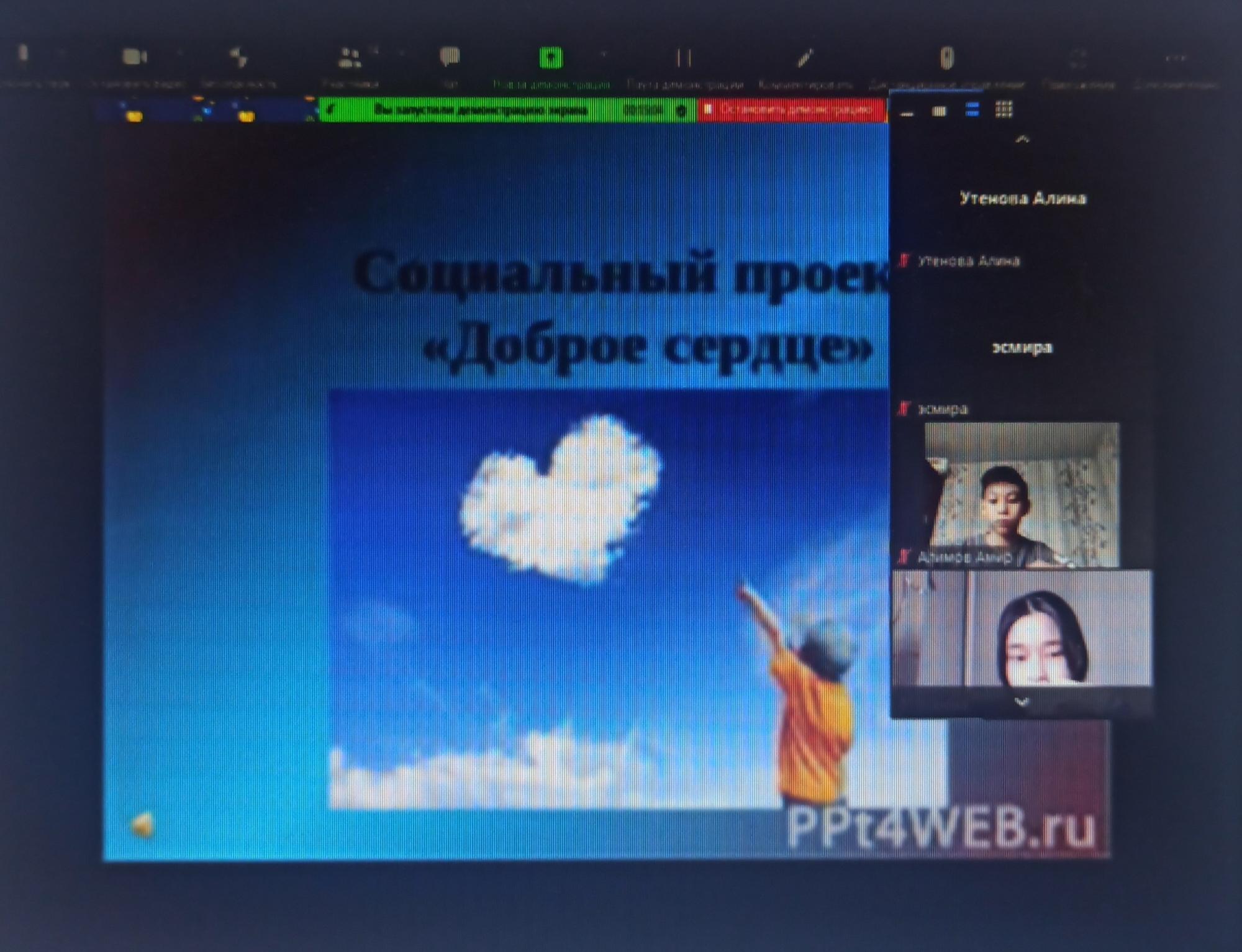Switch video panel to single-tile view
This screenshot has height=952, width=1242.
[940, 111]
